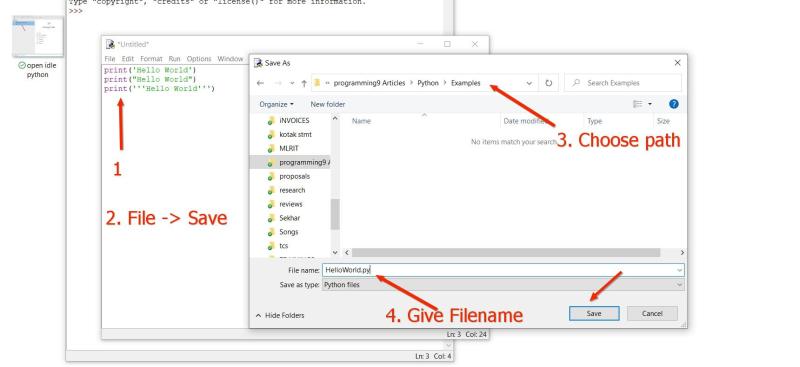
Task: Open Format menu in Untitled editor
Action: [151, 59]
